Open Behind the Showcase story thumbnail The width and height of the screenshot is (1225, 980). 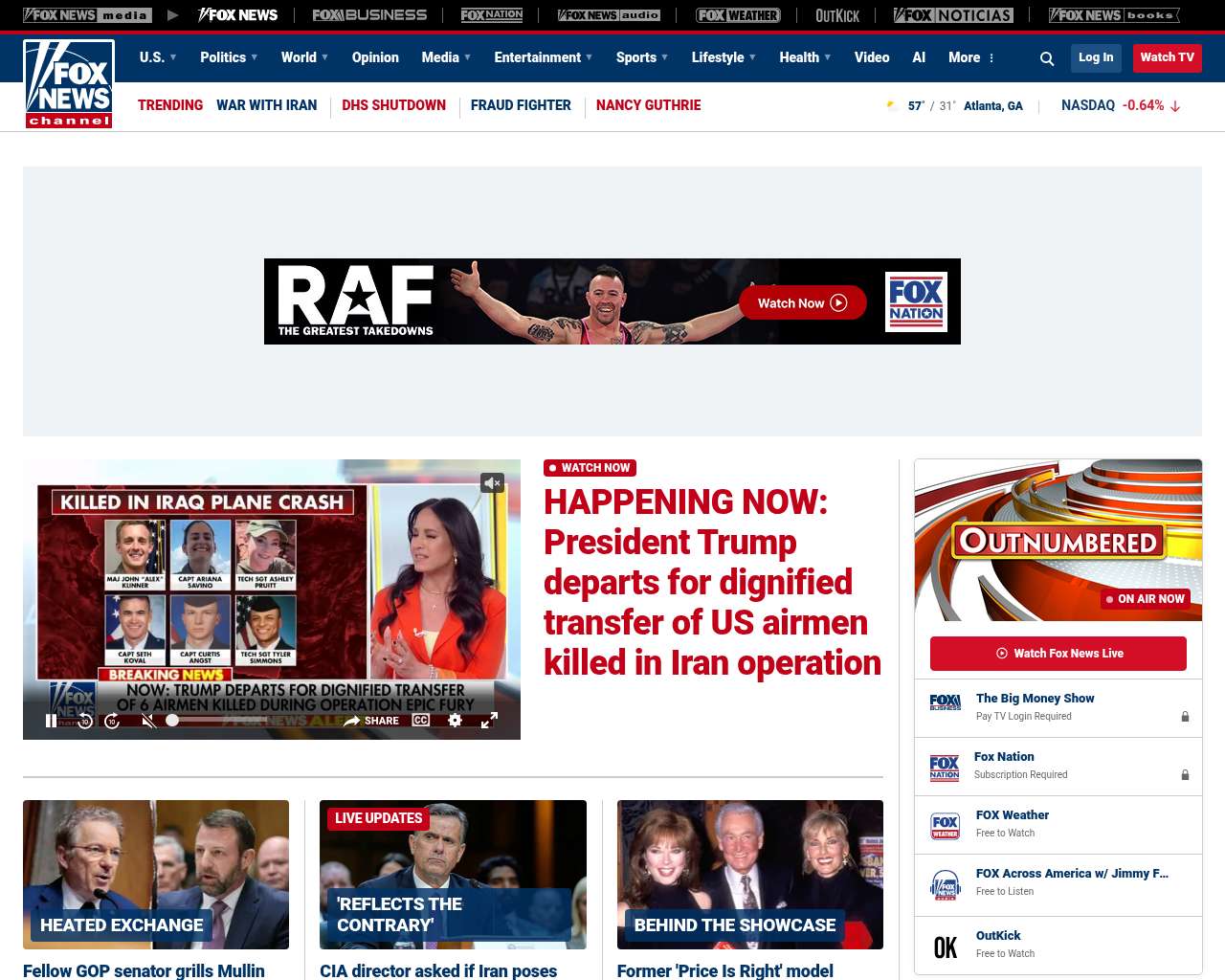[750, 875]
